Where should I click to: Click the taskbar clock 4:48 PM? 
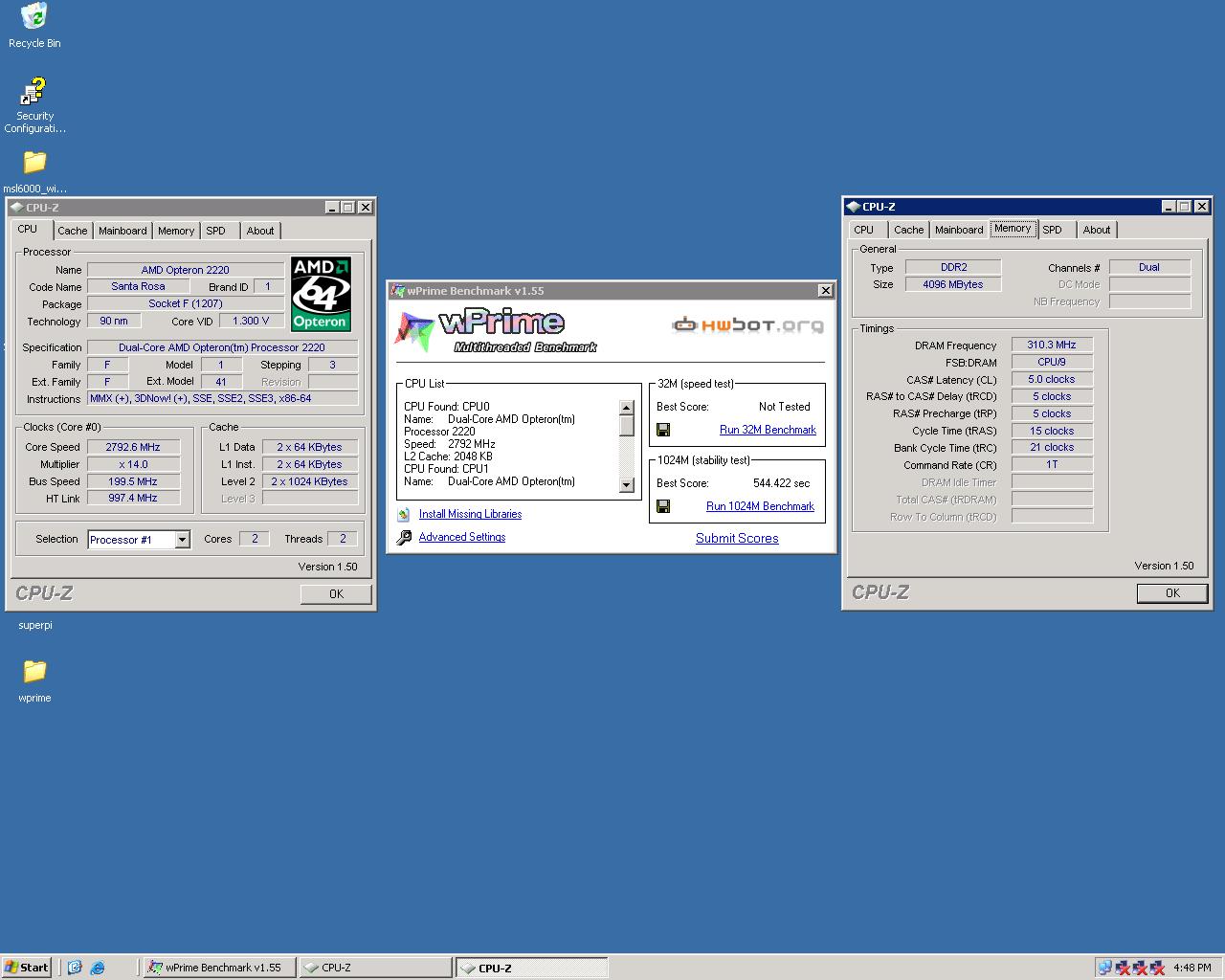click(x=1192, y=968)
